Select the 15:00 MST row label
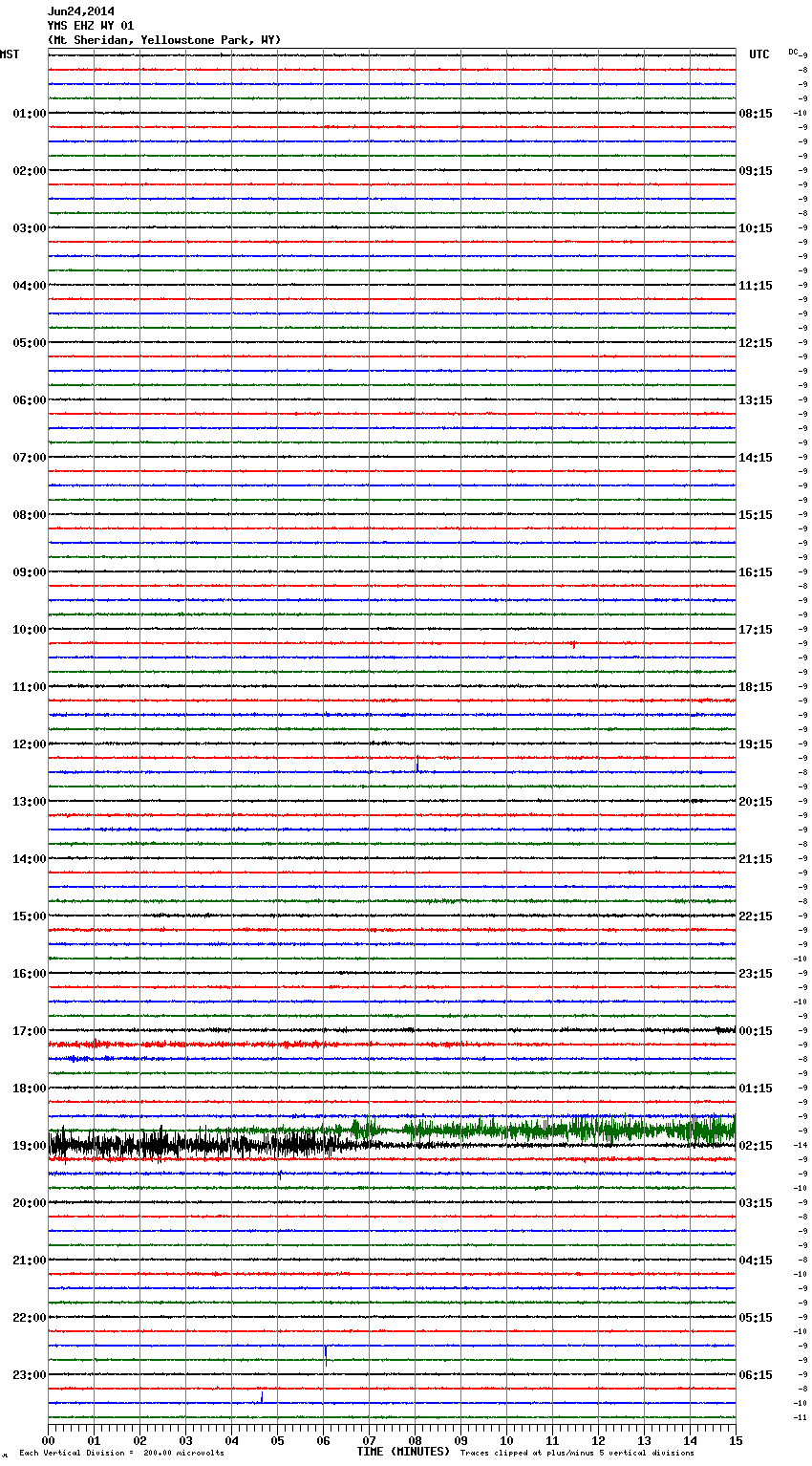812x1466 pixels. tap(29, 916)
